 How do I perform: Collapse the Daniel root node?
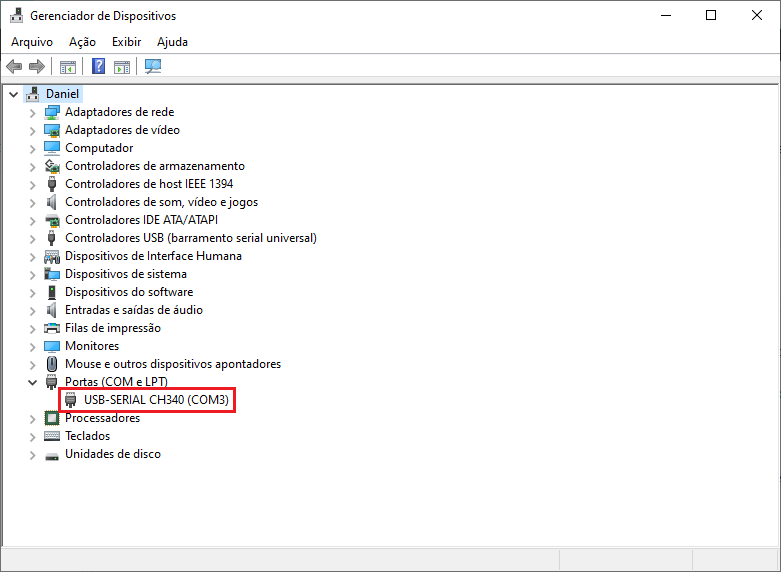click(x=13, y=94)
